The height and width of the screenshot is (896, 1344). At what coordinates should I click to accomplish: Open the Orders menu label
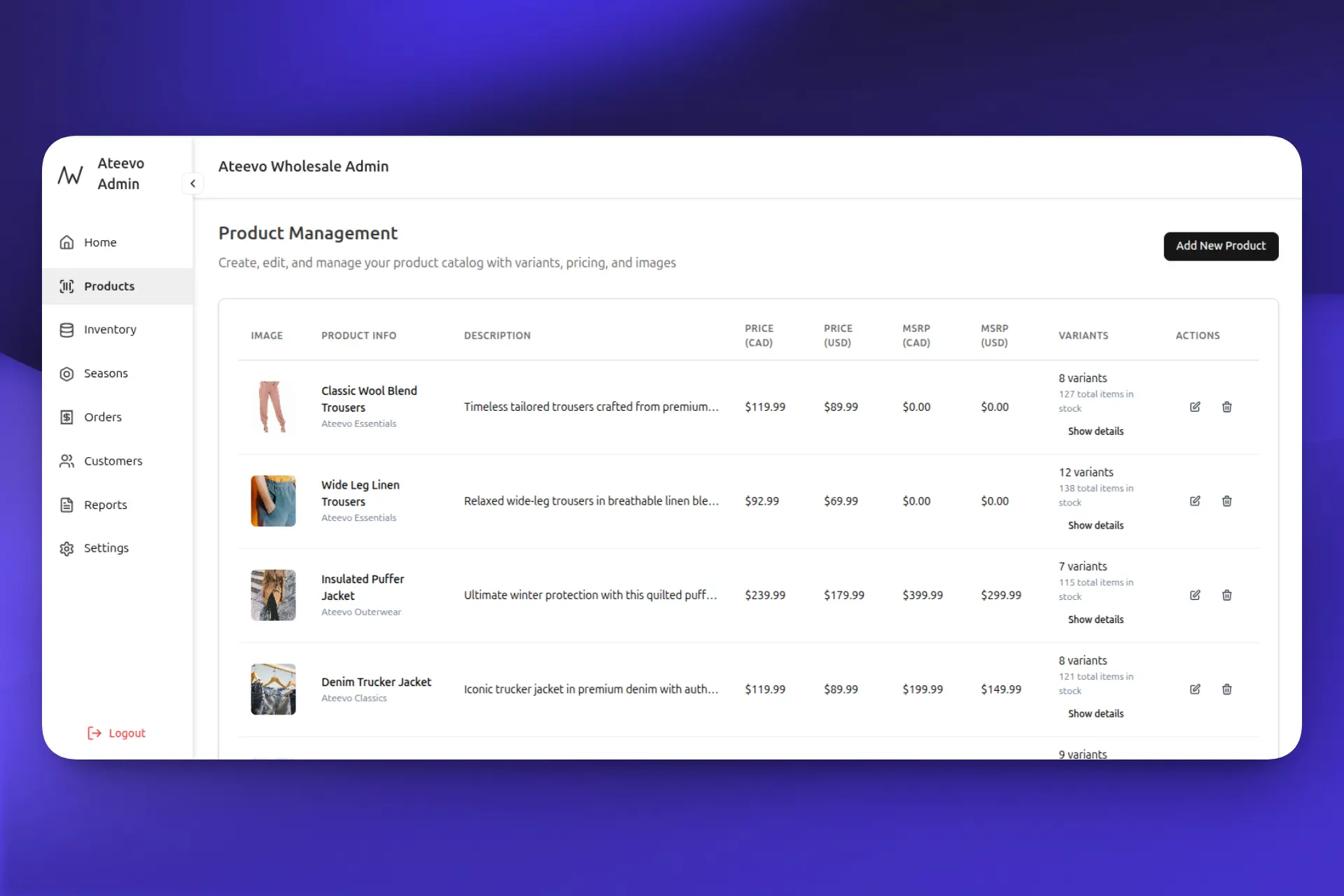(x=103, y=417)
